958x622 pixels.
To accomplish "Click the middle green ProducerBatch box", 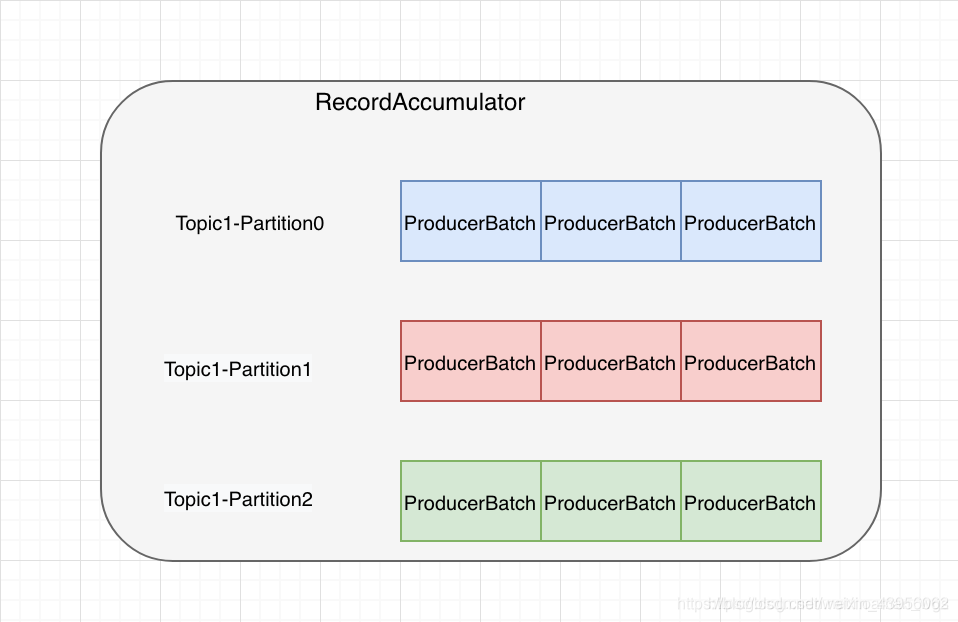I will point(610,502).
